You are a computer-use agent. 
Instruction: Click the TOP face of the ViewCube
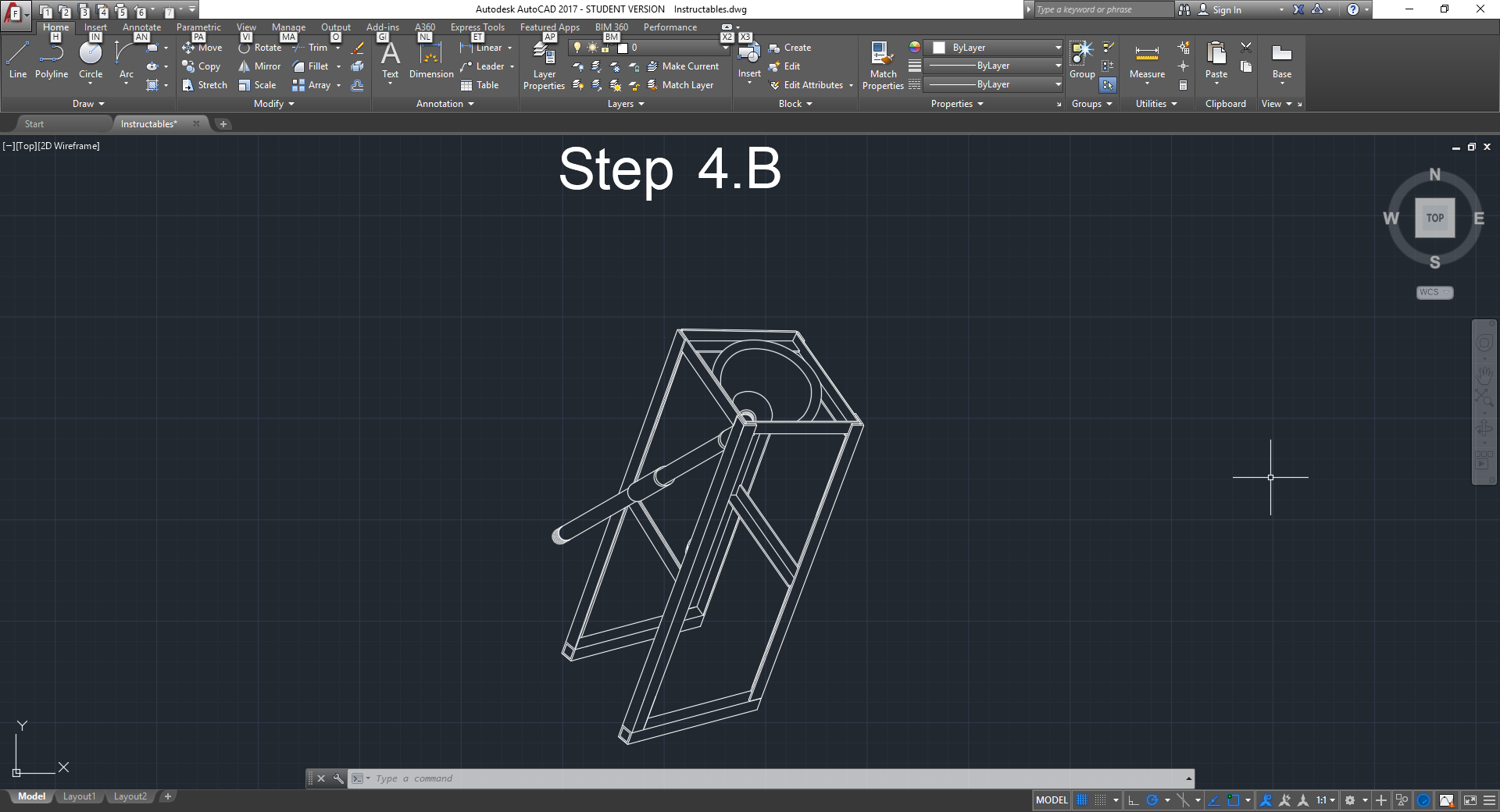(x=1435, y=218)
